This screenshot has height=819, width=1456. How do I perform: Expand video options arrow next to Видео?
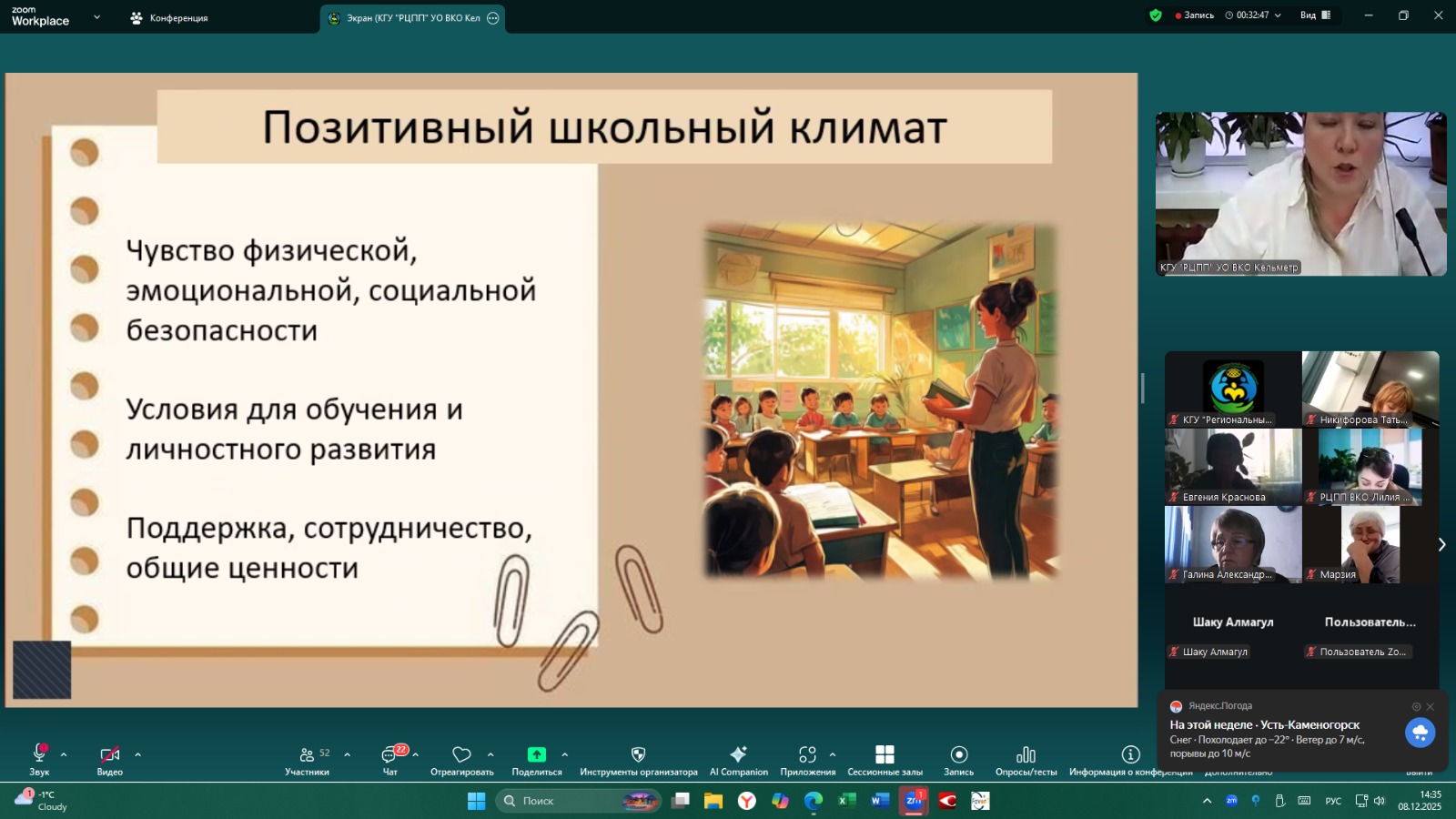coord(138,754)
